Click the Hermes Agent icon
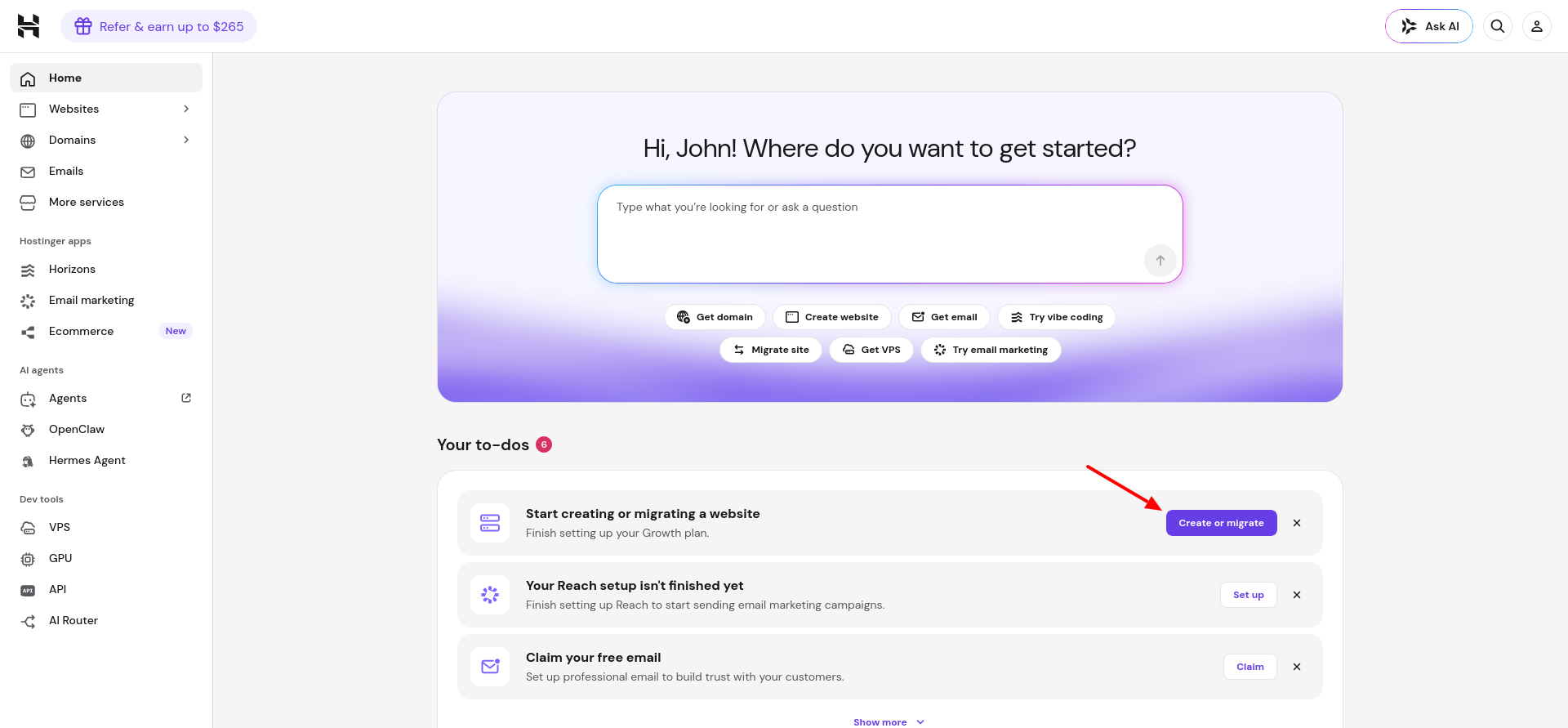The width and height of the screenshot is (1568, 728). (28, 461)
